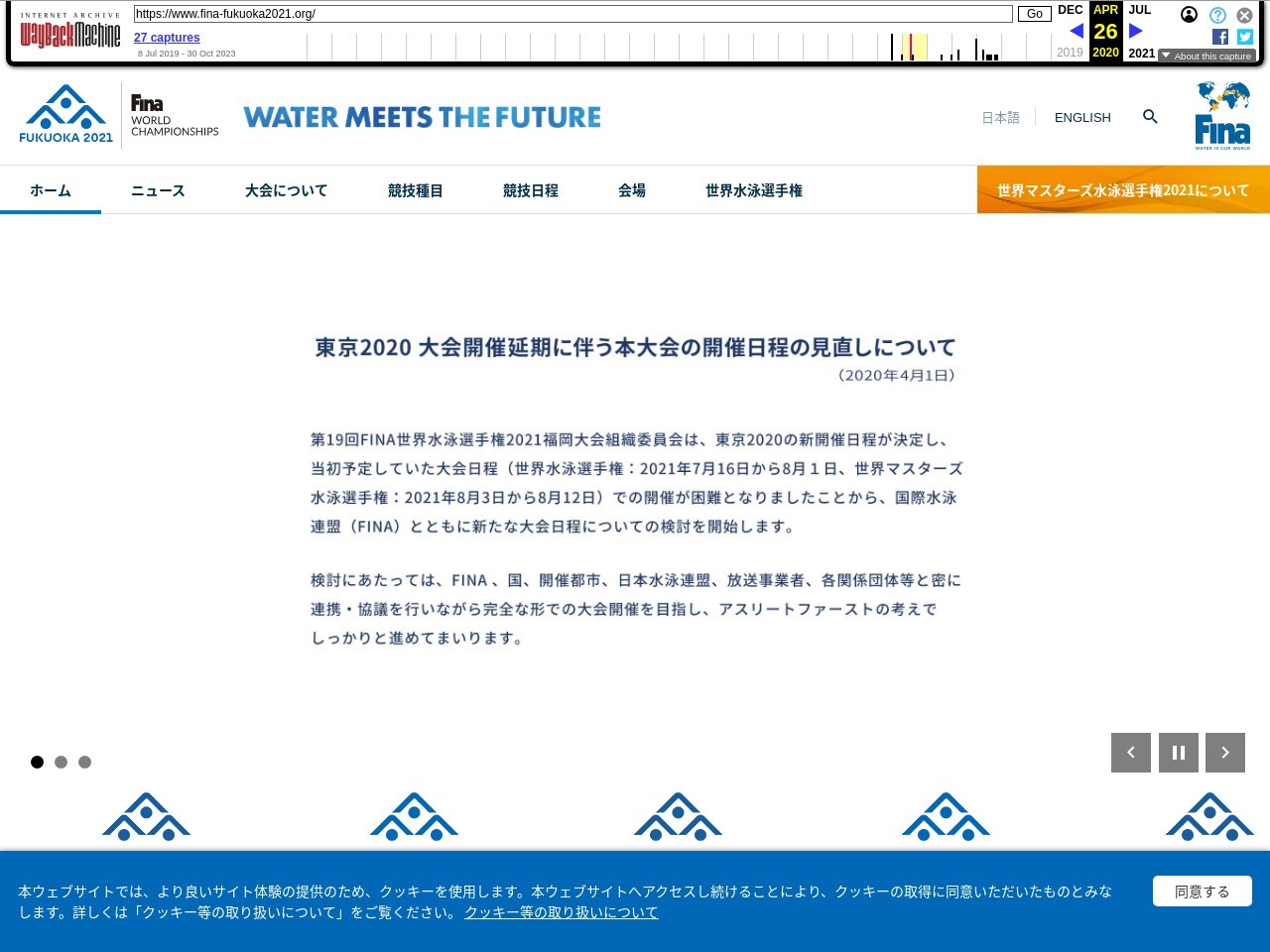
Task: Pause the slideshow carousel
Action: click(1179, 753)
